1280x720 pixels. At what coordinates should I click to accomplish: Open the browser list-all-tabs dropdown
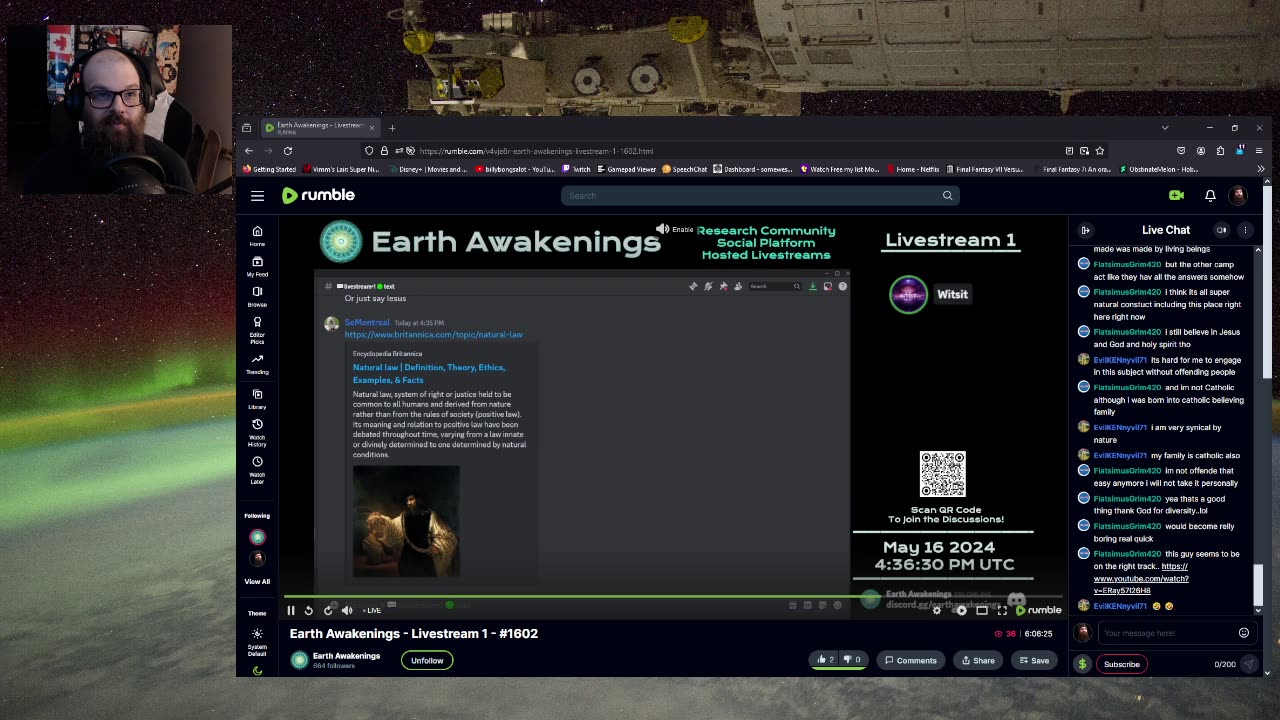[1164, 128]
